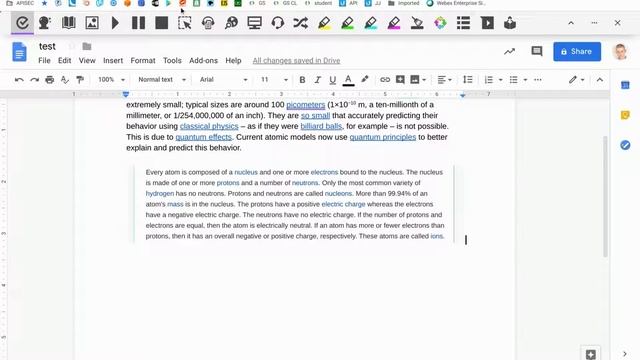640x360 pixels.
Task: Open the font size 11 dropdown
Action: (274, 80)
